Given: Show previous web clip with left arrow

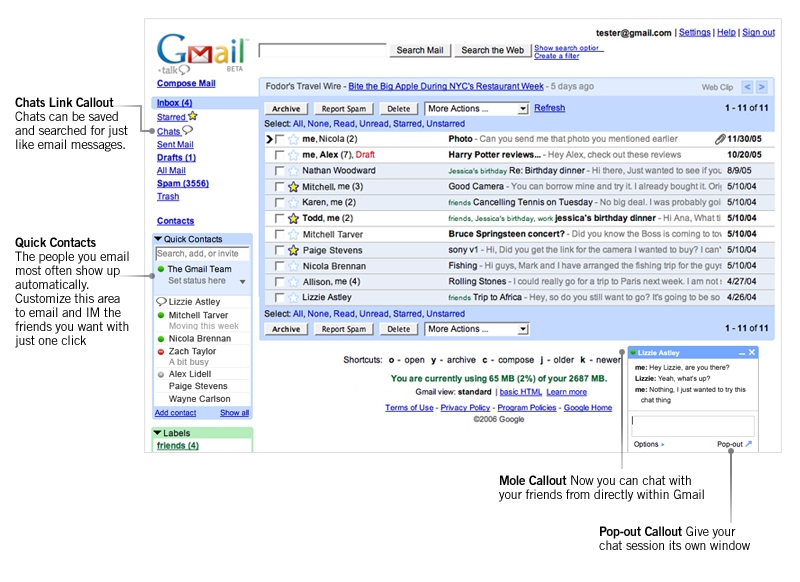Looking at the screenshot, I should tap(745, 87).
